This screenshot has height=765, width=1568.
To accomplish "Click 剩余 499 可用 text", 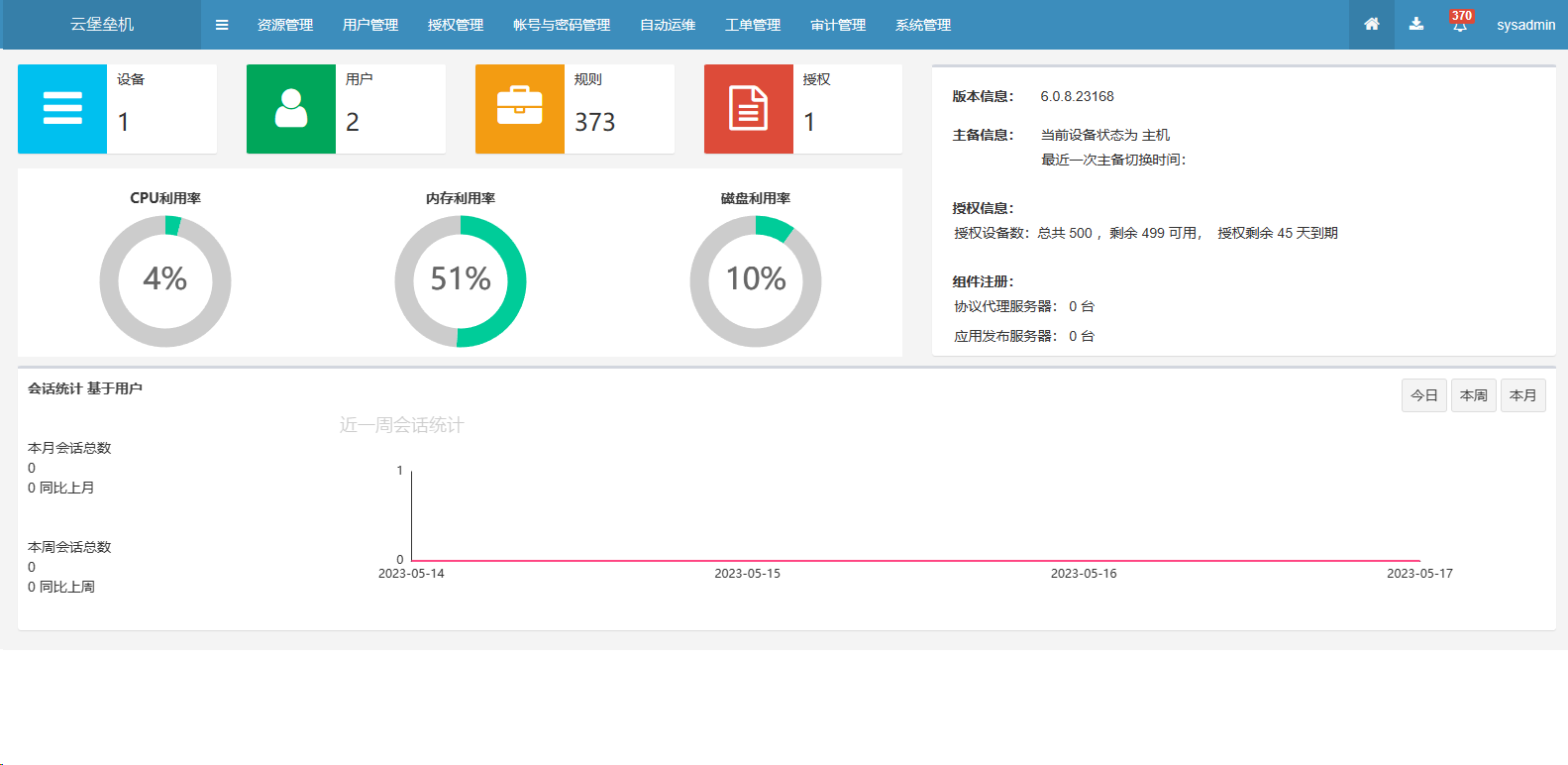I will [1153, 233].
